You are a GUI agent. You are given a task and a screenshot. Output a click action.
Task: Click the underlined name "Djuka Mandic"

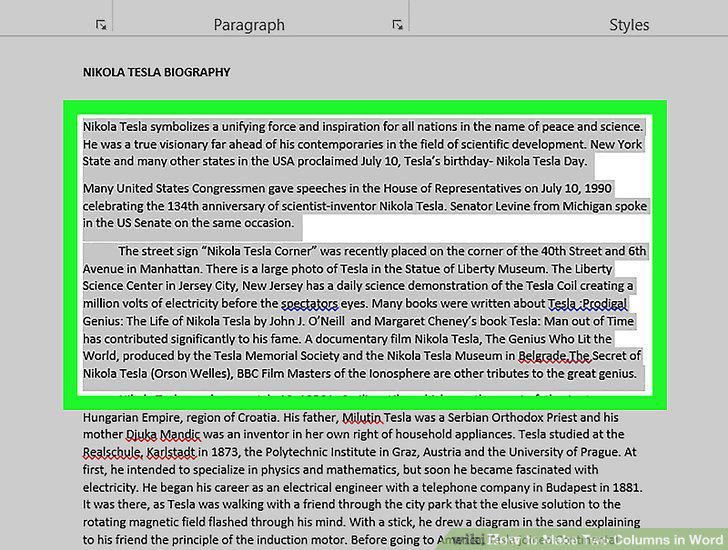coord(163,434)
